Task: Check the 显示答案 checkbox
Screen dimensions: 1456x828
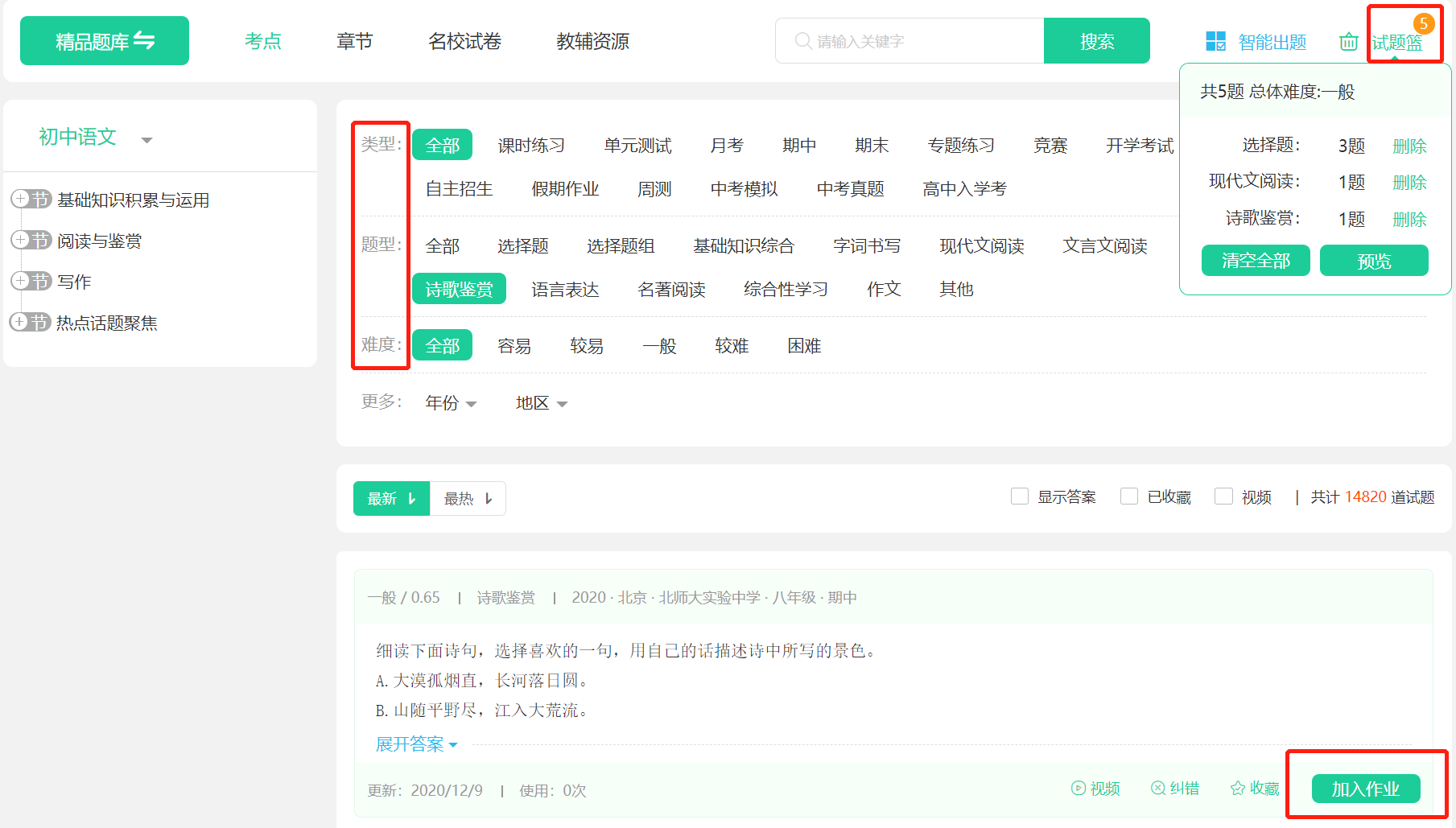Action: point(1019,496)
